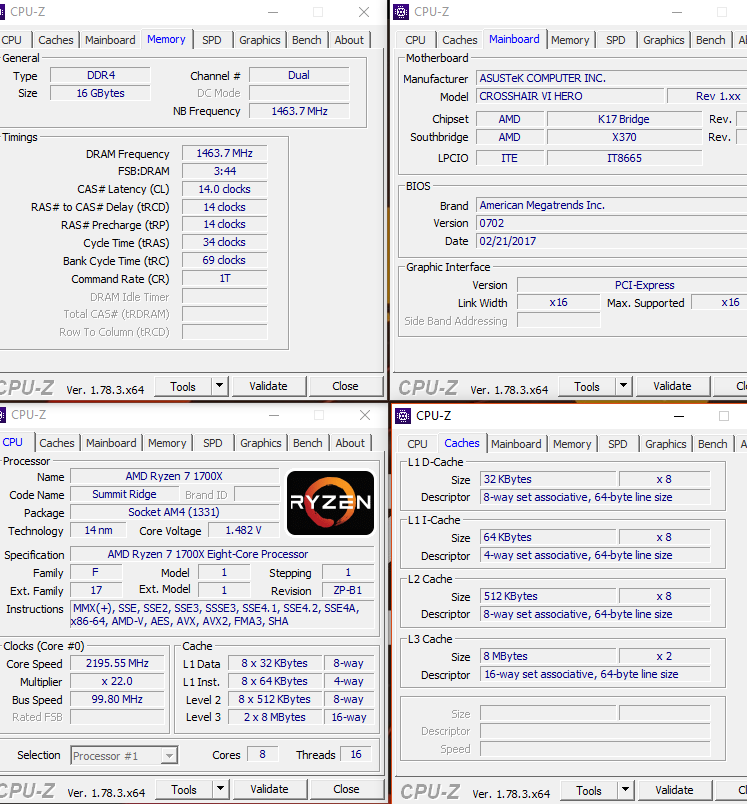Switch to CPU tab in Memory window

(x=12, y=40)
